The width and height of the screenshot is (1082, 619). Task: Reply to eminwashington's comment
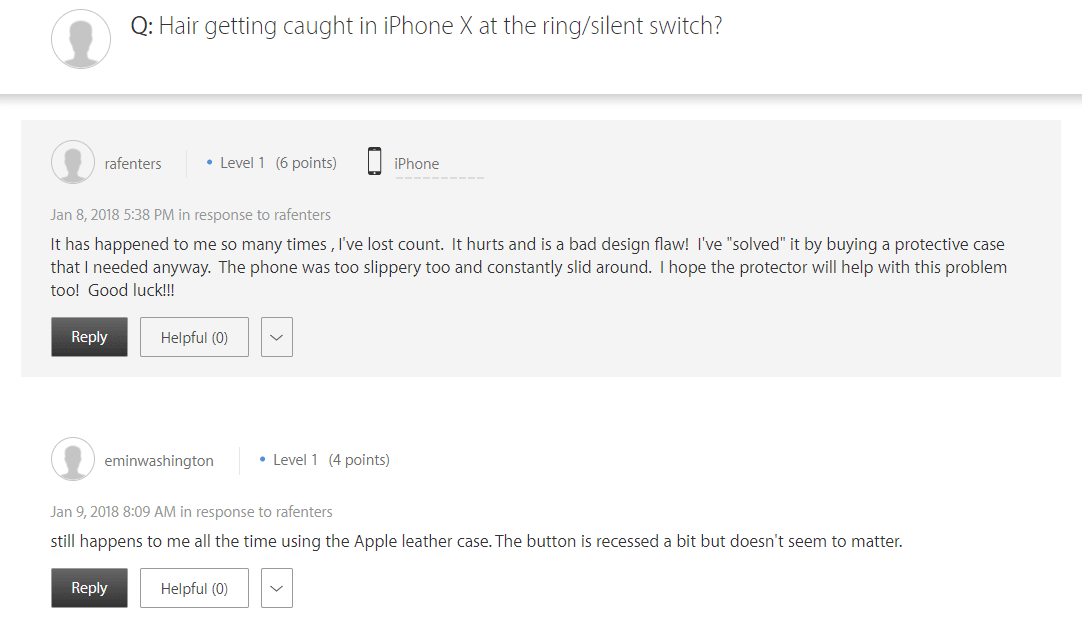click(x=89, y=588)
